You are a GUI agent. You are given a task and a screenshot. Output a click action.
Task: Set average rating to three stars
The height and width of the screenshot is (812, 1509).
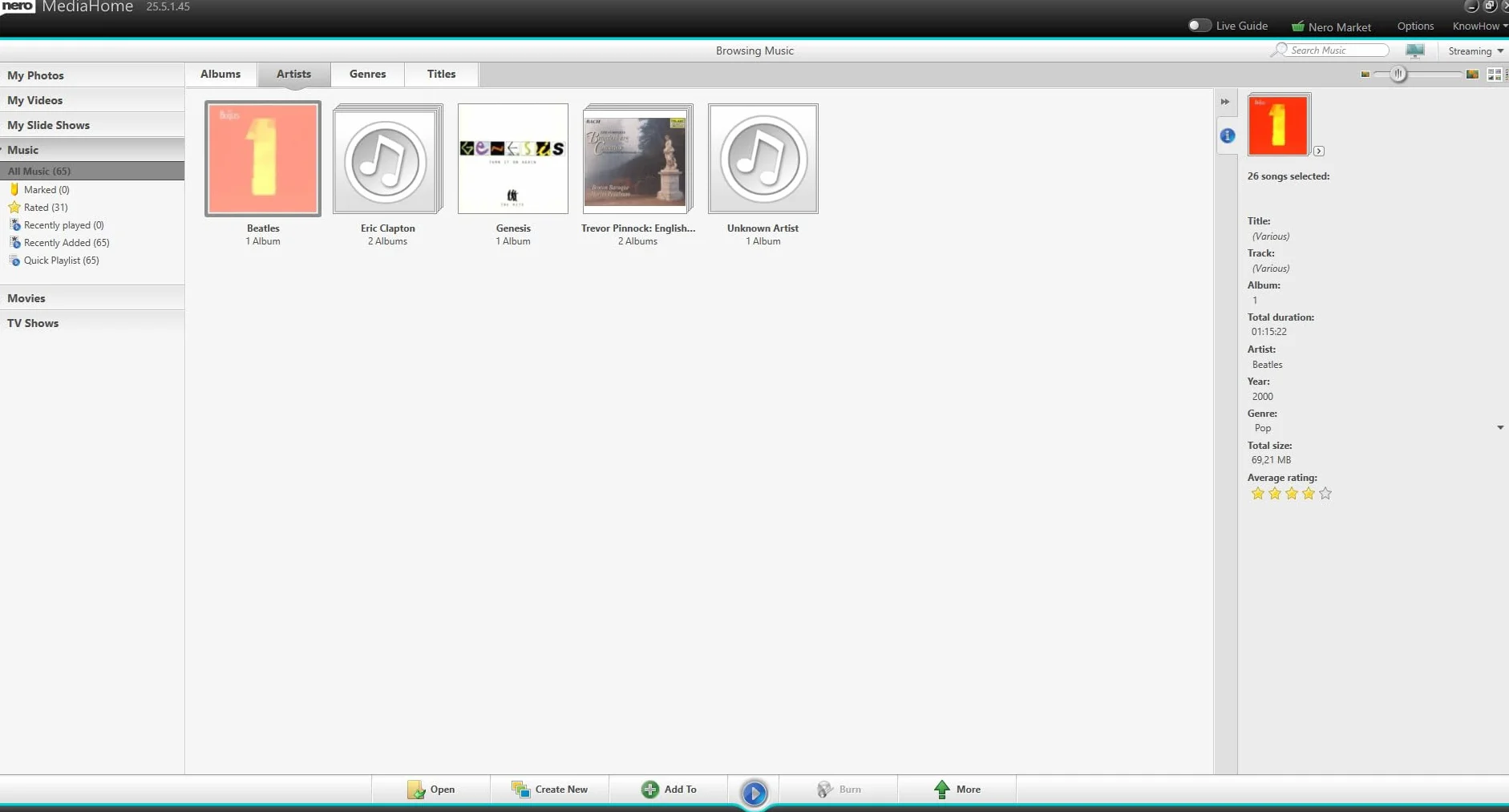(1291, 494)
